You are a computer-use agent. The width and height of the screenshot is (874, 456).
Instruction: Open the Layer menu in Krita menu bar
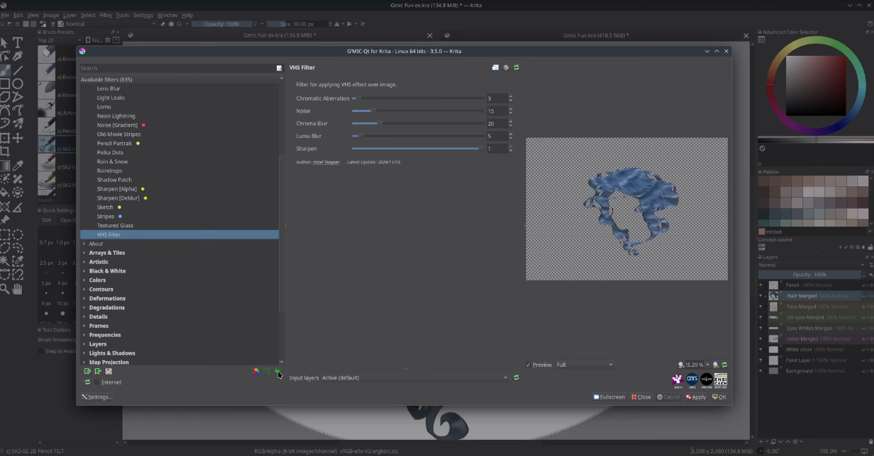tap(69, 15)
